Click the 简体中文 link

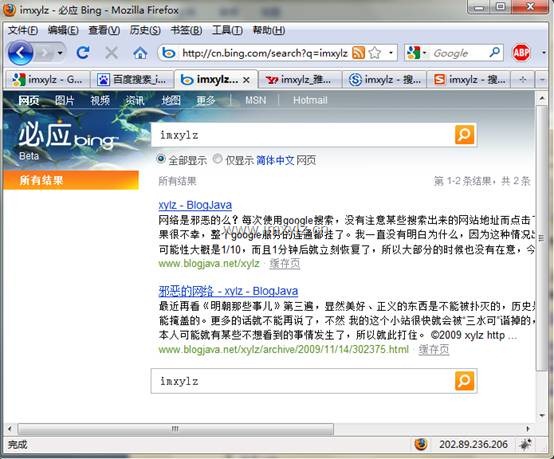[275, 160]
